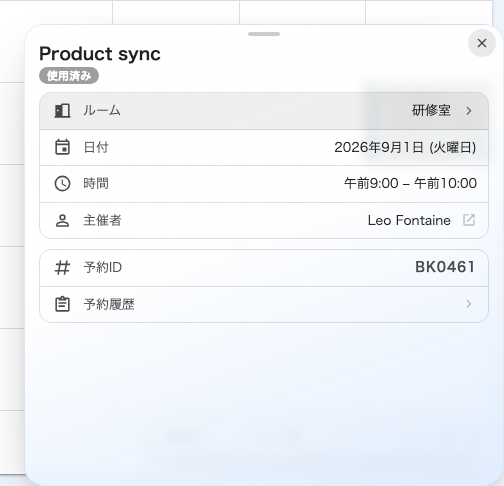Select the booking ID BK0461
The height and width of the screenshot is (486, 504).
tap(445, 267)
